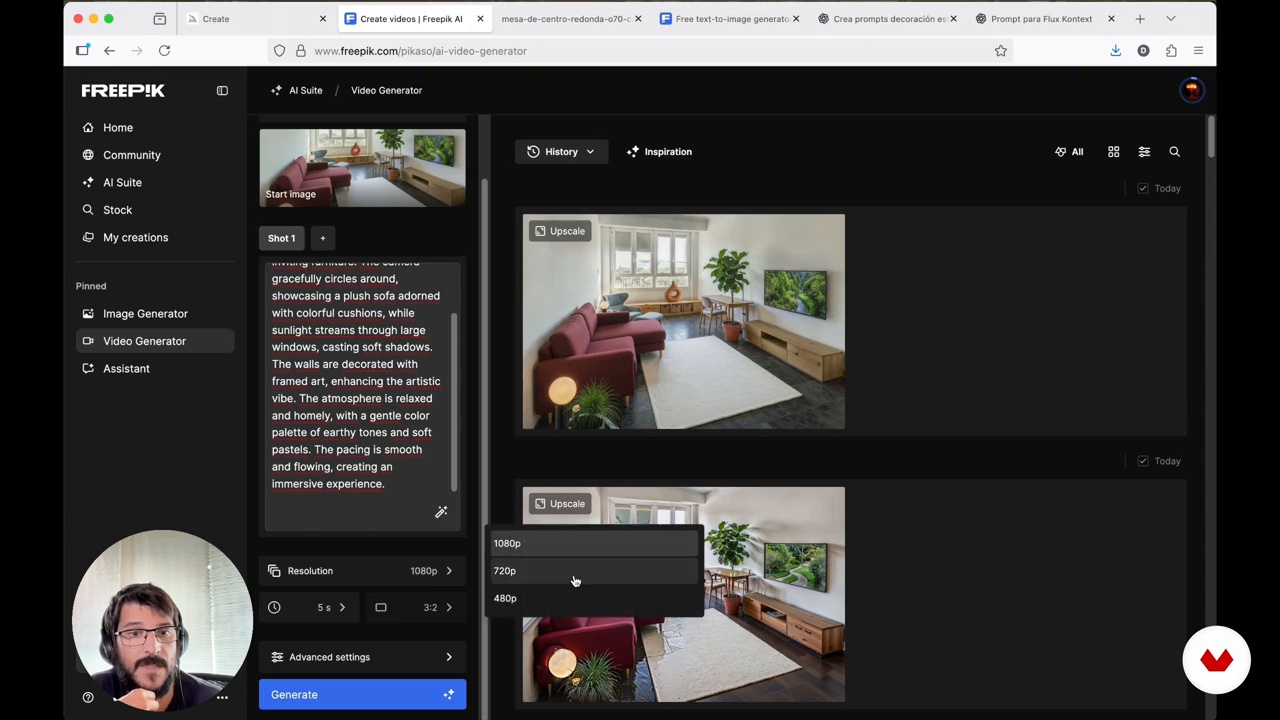Click the magic wand prompt enhancer icon

(x=441, y=512)
